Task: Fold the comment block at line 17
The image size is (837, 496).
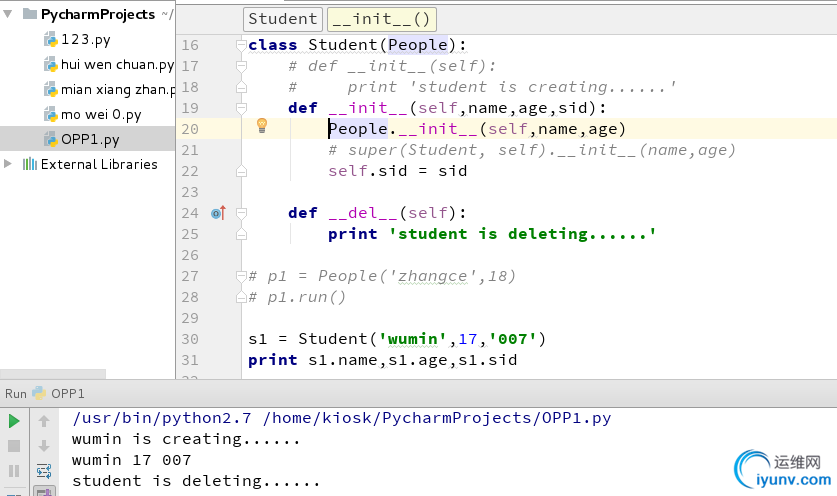Action: (241, 66)
